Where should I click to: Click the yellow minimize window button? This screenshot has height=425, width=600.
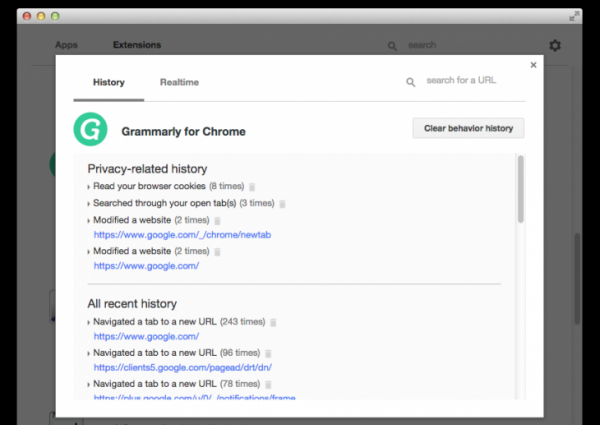click(x=41, y=16)
